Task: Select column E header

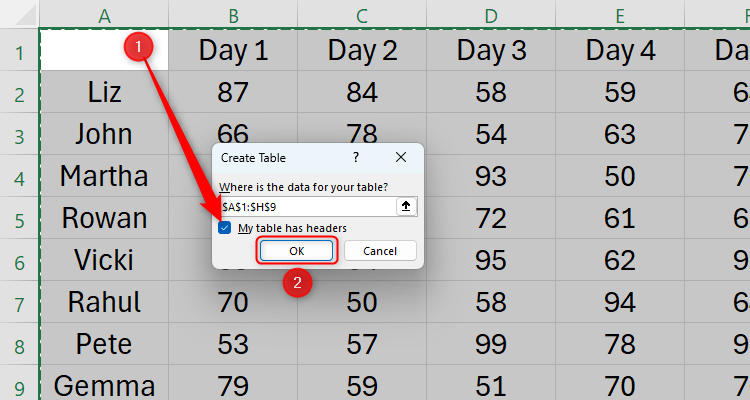Action: pyautogui.click(x=620, y=15)
